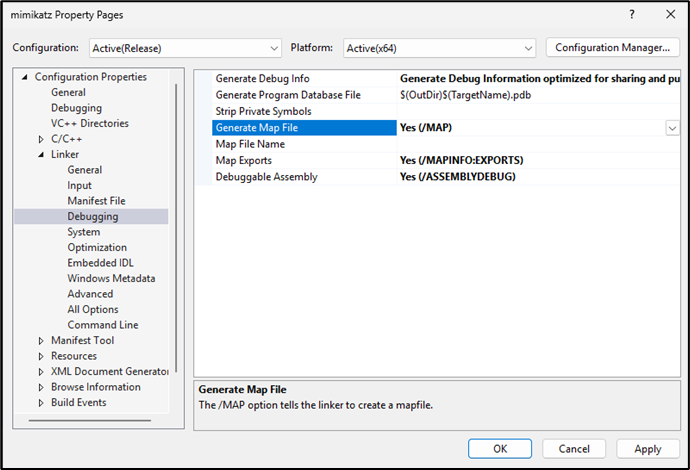Expand the Resources node arrow
Screen dimensions: 690x470
click(x=41, y=356)
